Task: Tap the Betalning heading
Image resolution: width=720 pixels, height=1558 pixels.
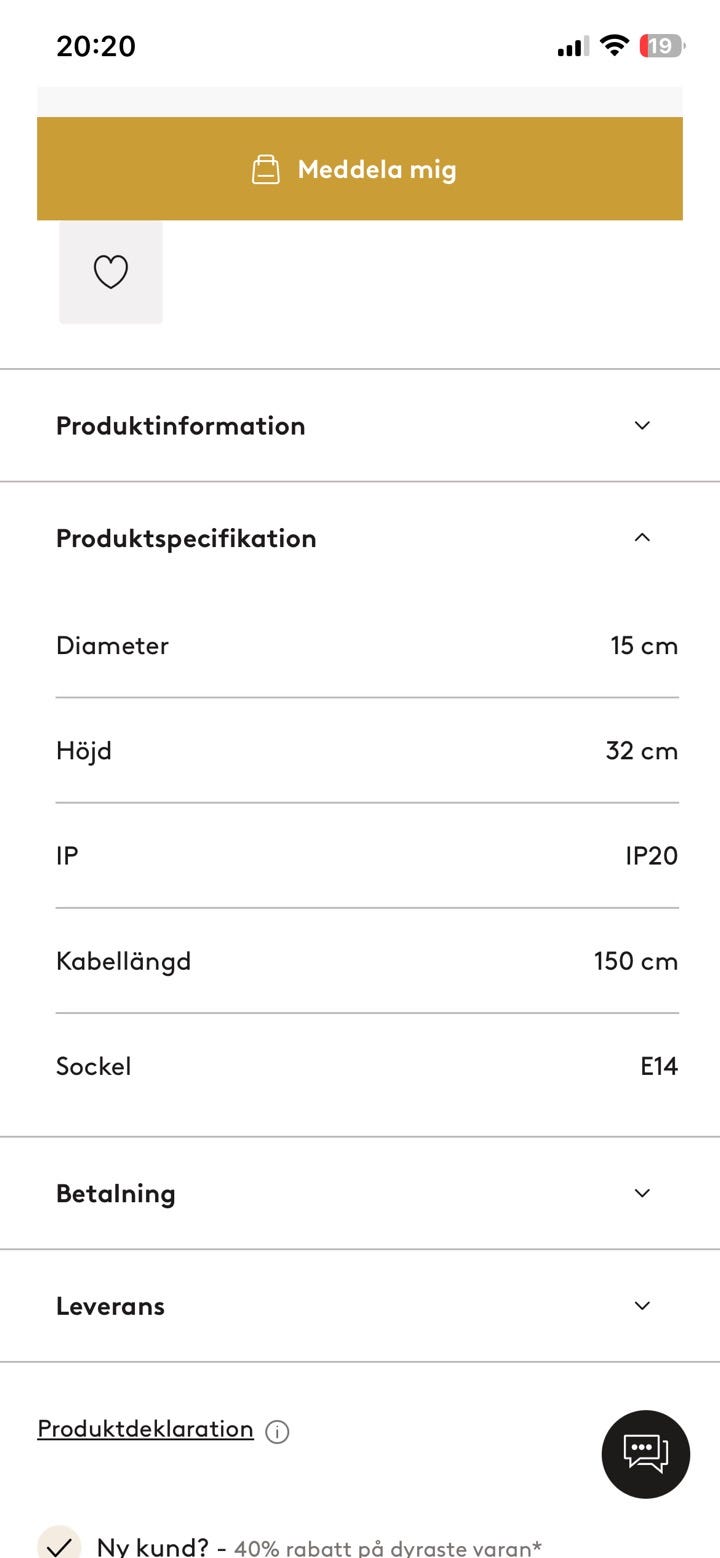Action: (115, 1194)
